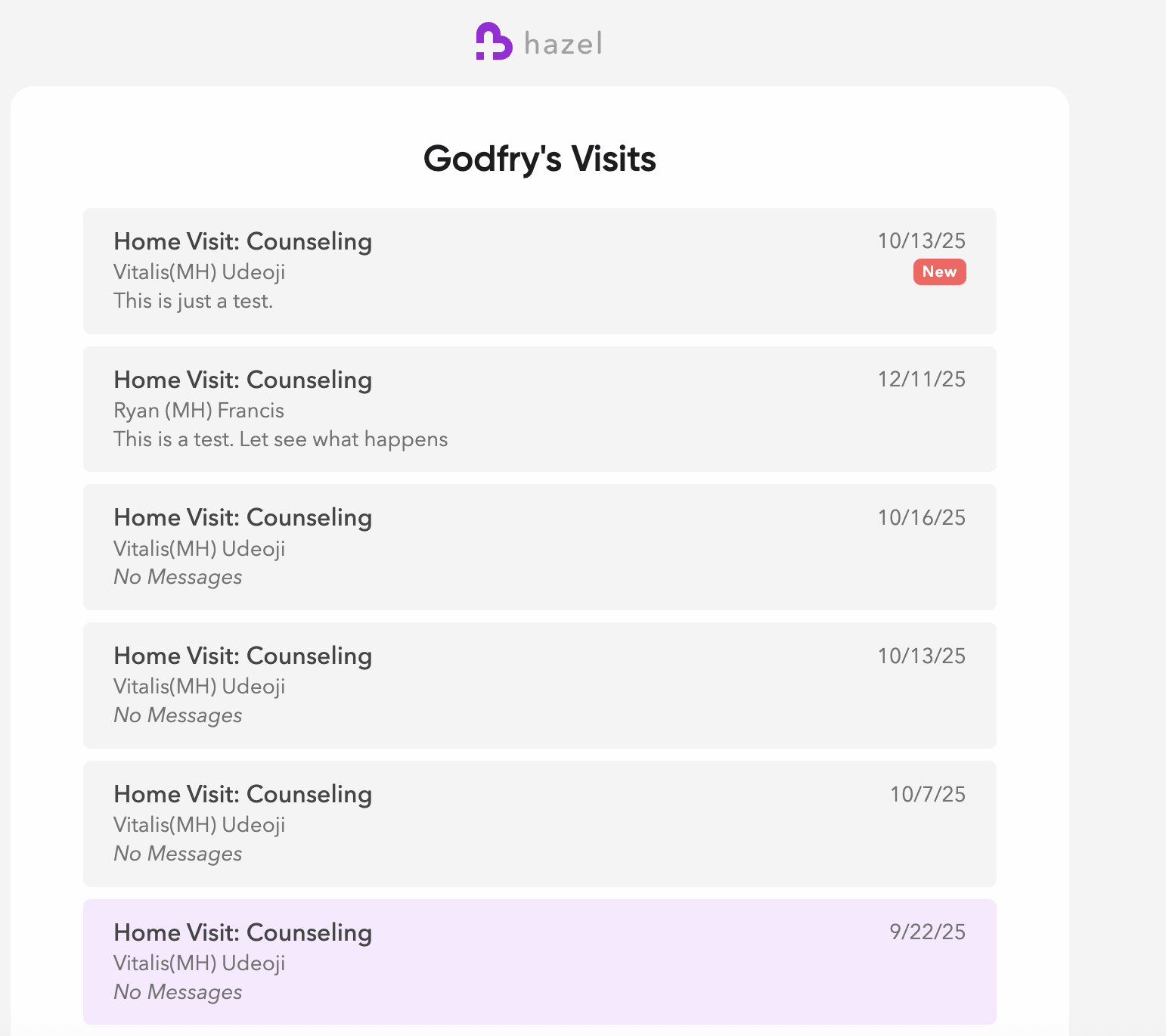Click the 12/11/25 date label
The height and width of the screenshot is (1036, 1166).
921,380
